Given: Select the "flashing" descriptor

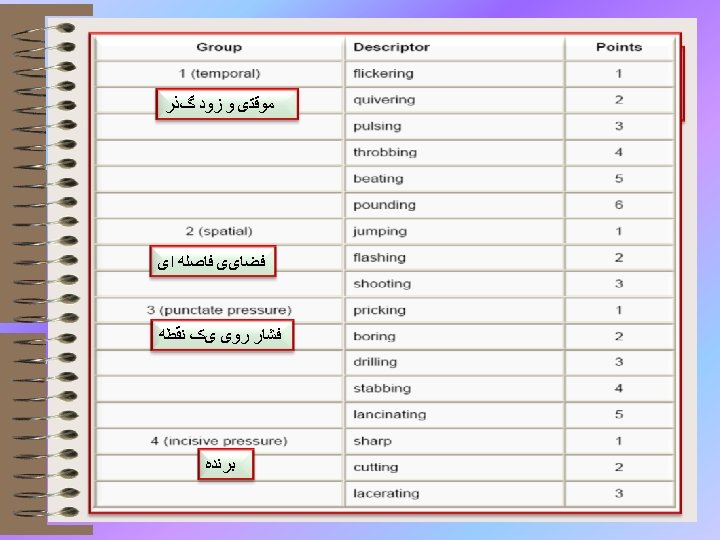Looking at the screenshot, I should 379,257.
